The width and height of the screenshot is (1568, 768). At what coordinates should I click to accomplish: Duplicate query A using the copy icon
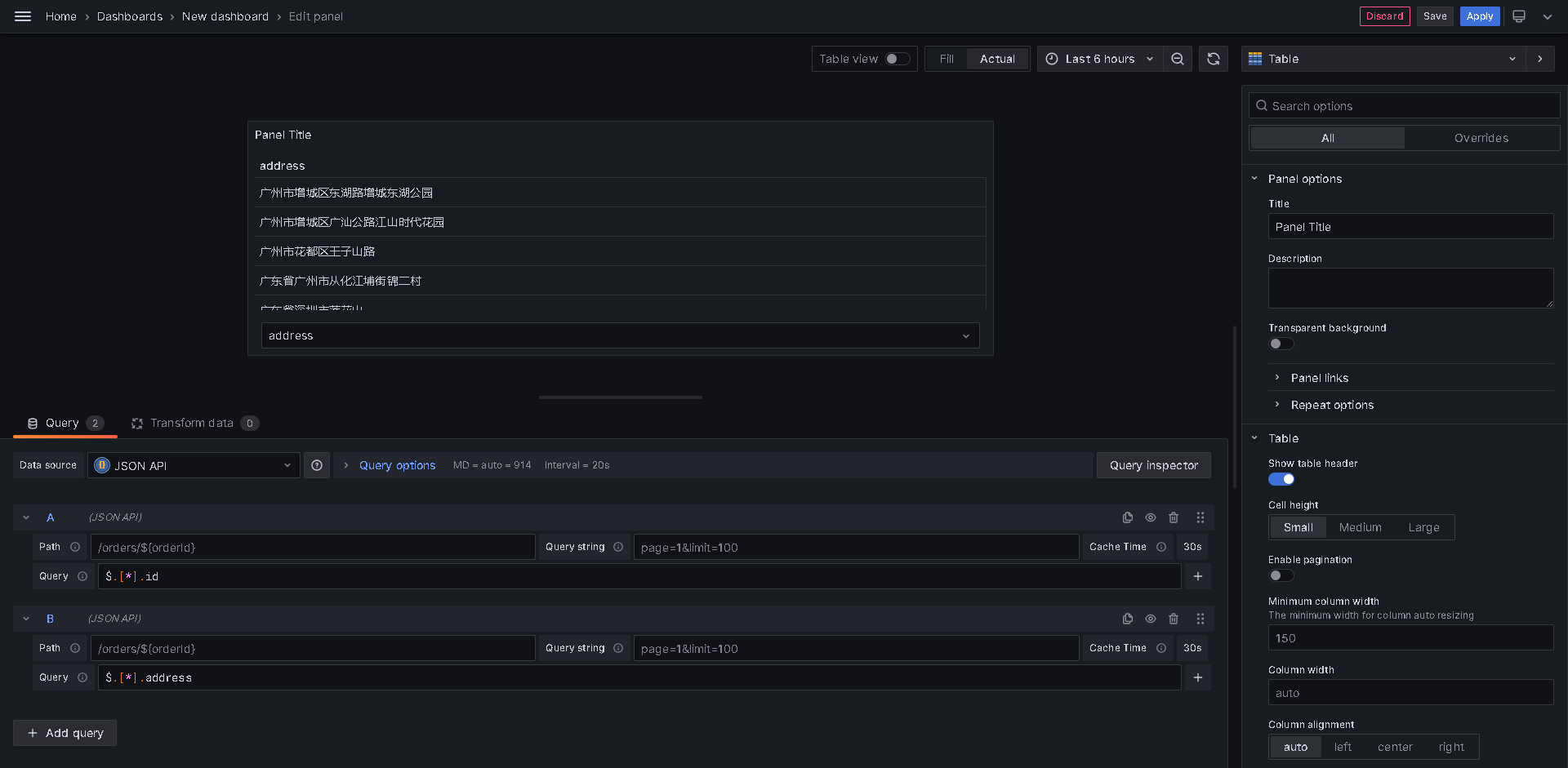click(1127, 517)
